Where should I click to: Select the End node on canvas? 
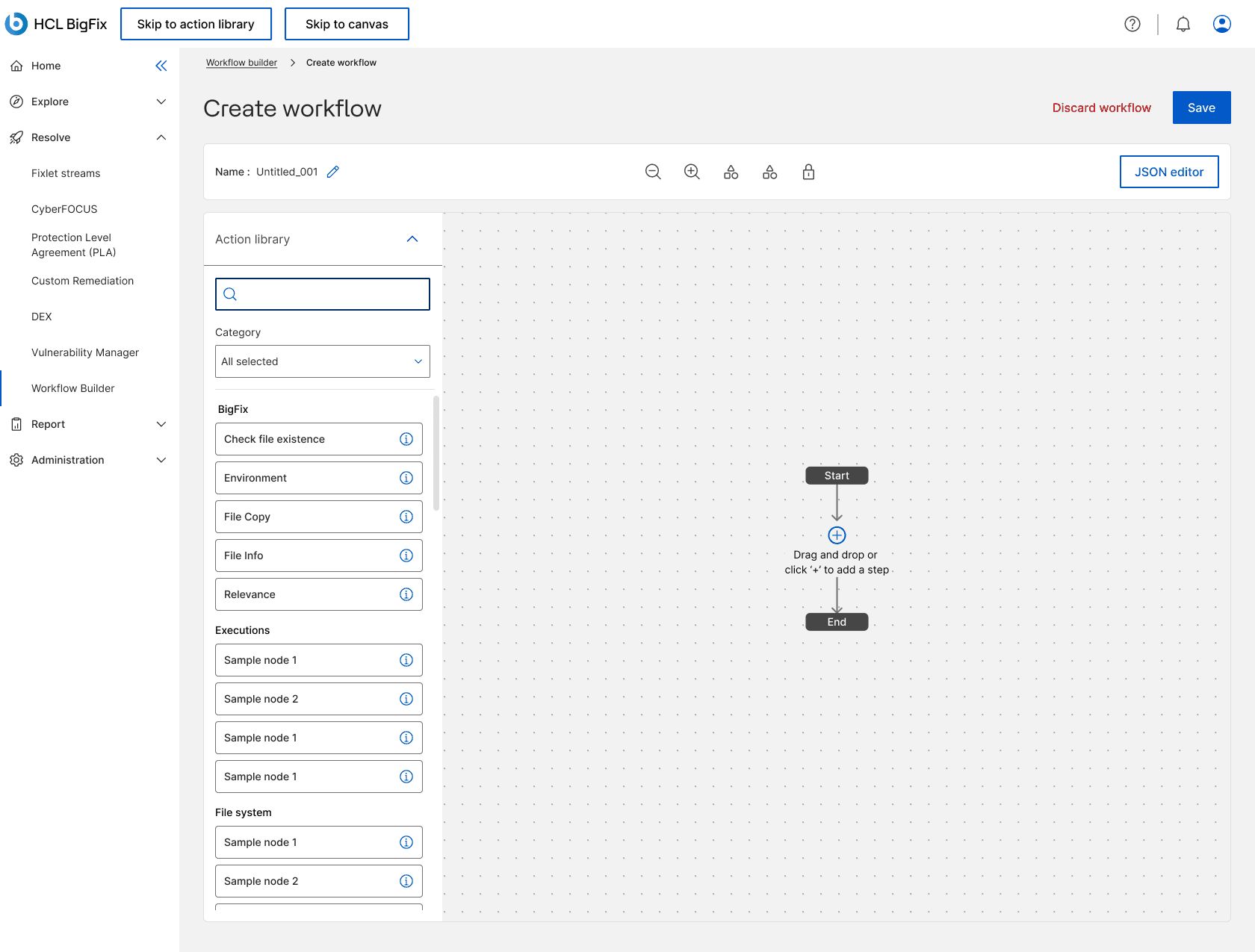coord(837,622)
